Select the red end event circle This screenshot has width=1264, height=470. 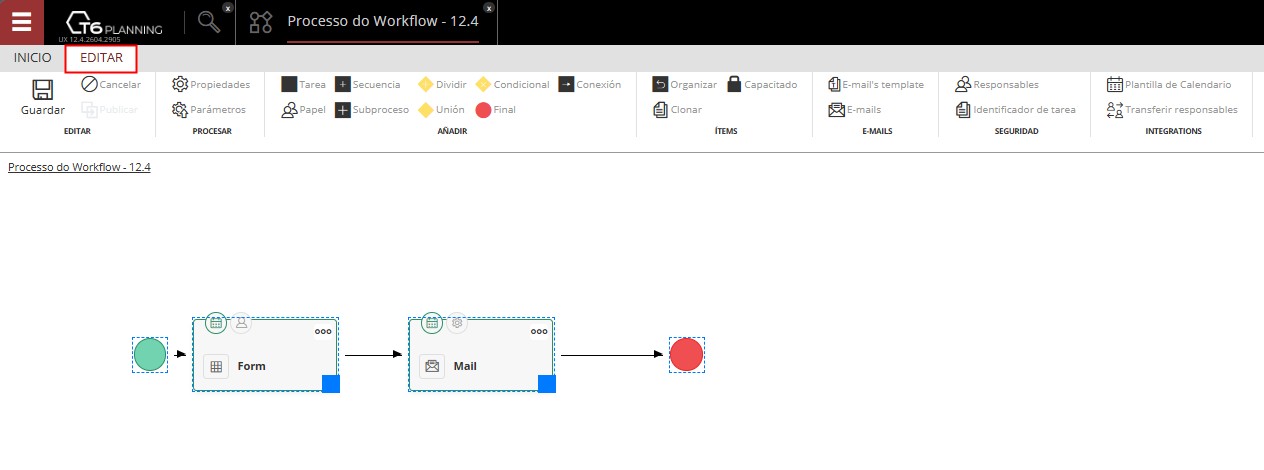pos(687,354)
